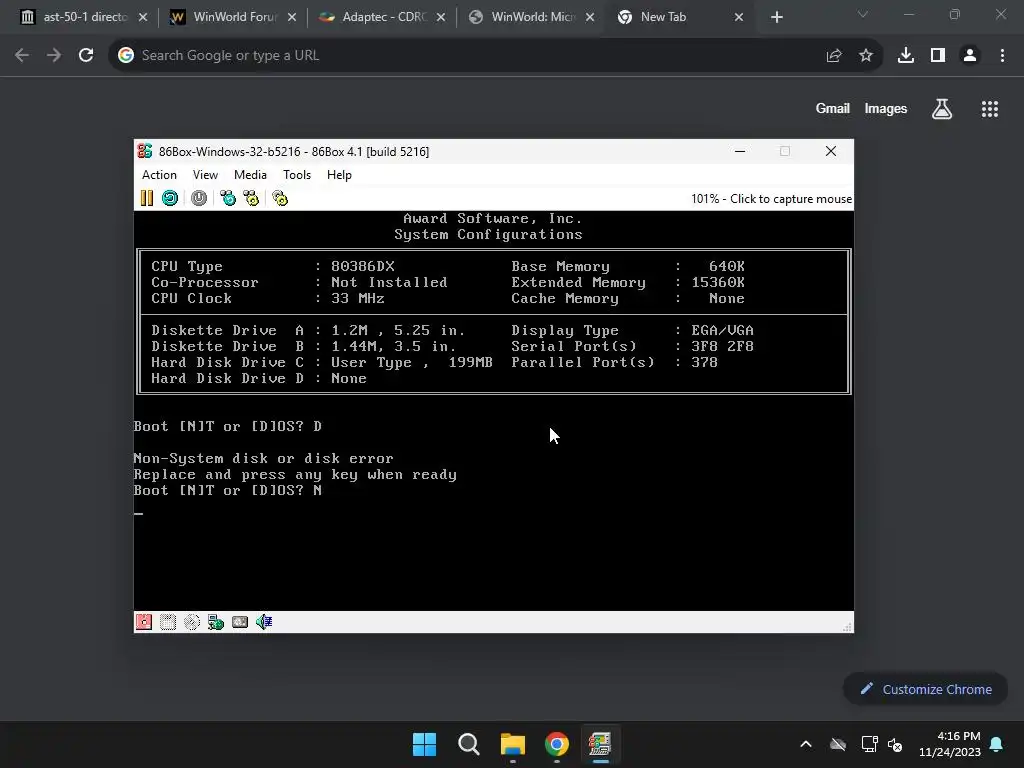Open a new Chrome tab with plus button

[776, 17]
